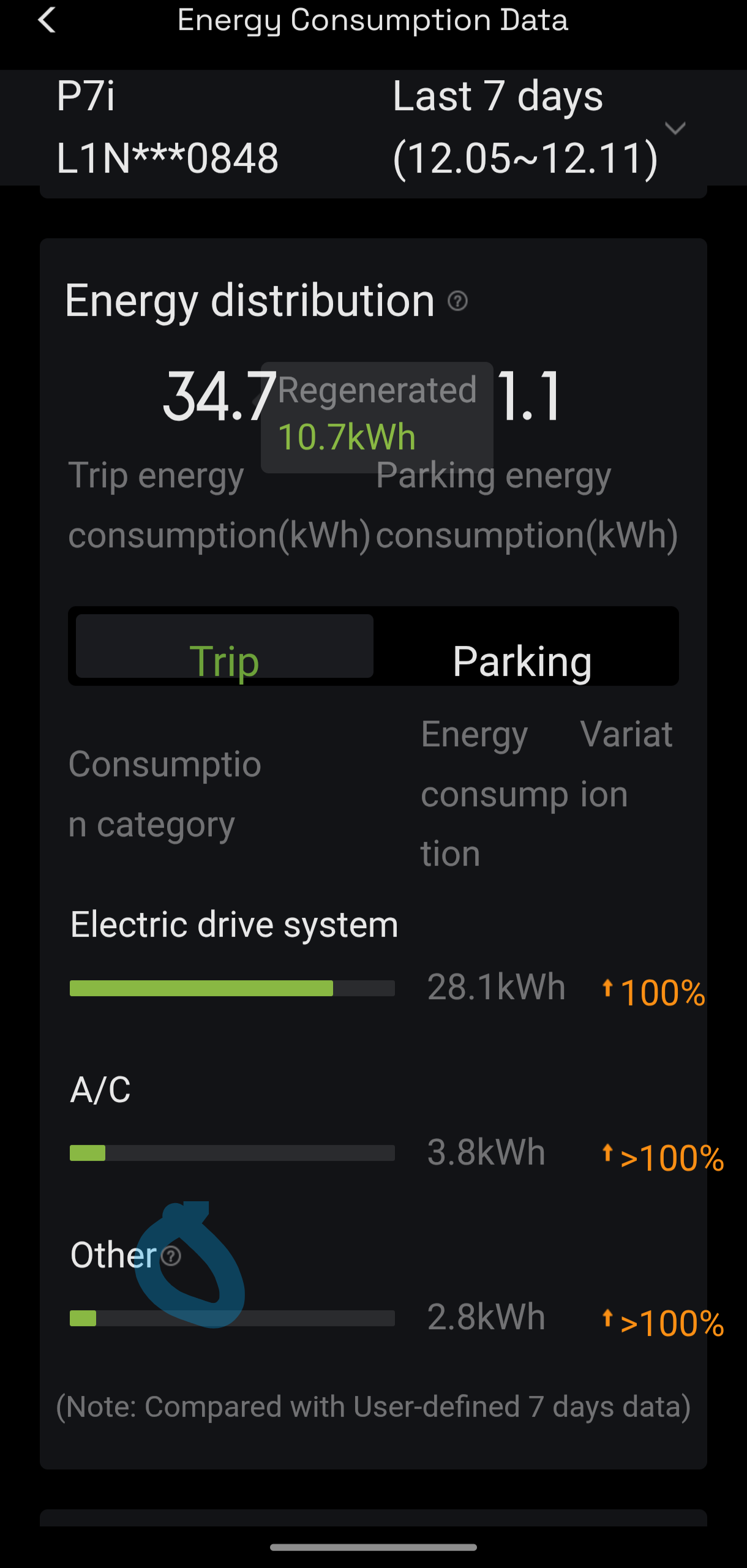Tap help icon next to Other
The image size is (747, 1568).
click(x=171, y=1256)
